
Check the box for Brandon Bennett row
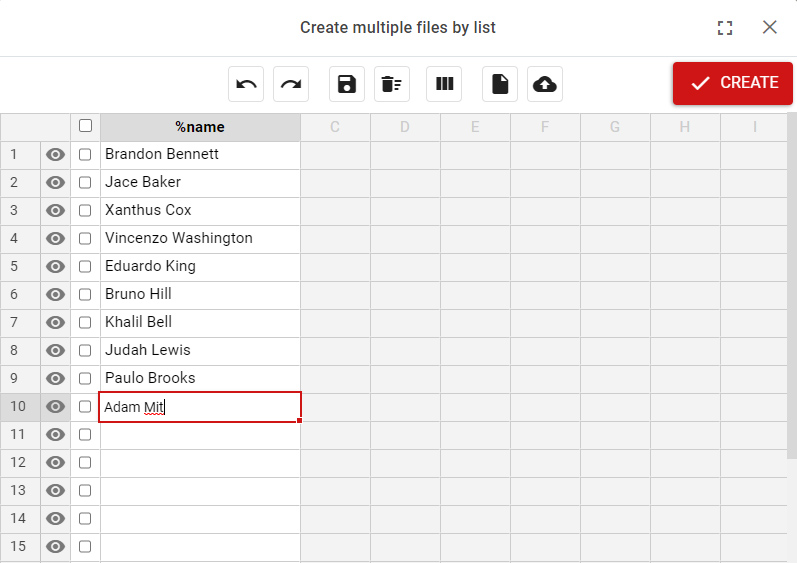tap(85, 155)
